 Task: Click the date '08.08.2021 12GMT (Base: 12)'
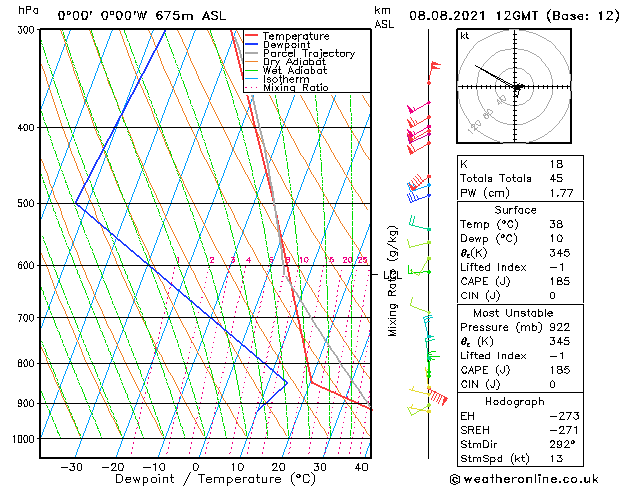[514, 16]
